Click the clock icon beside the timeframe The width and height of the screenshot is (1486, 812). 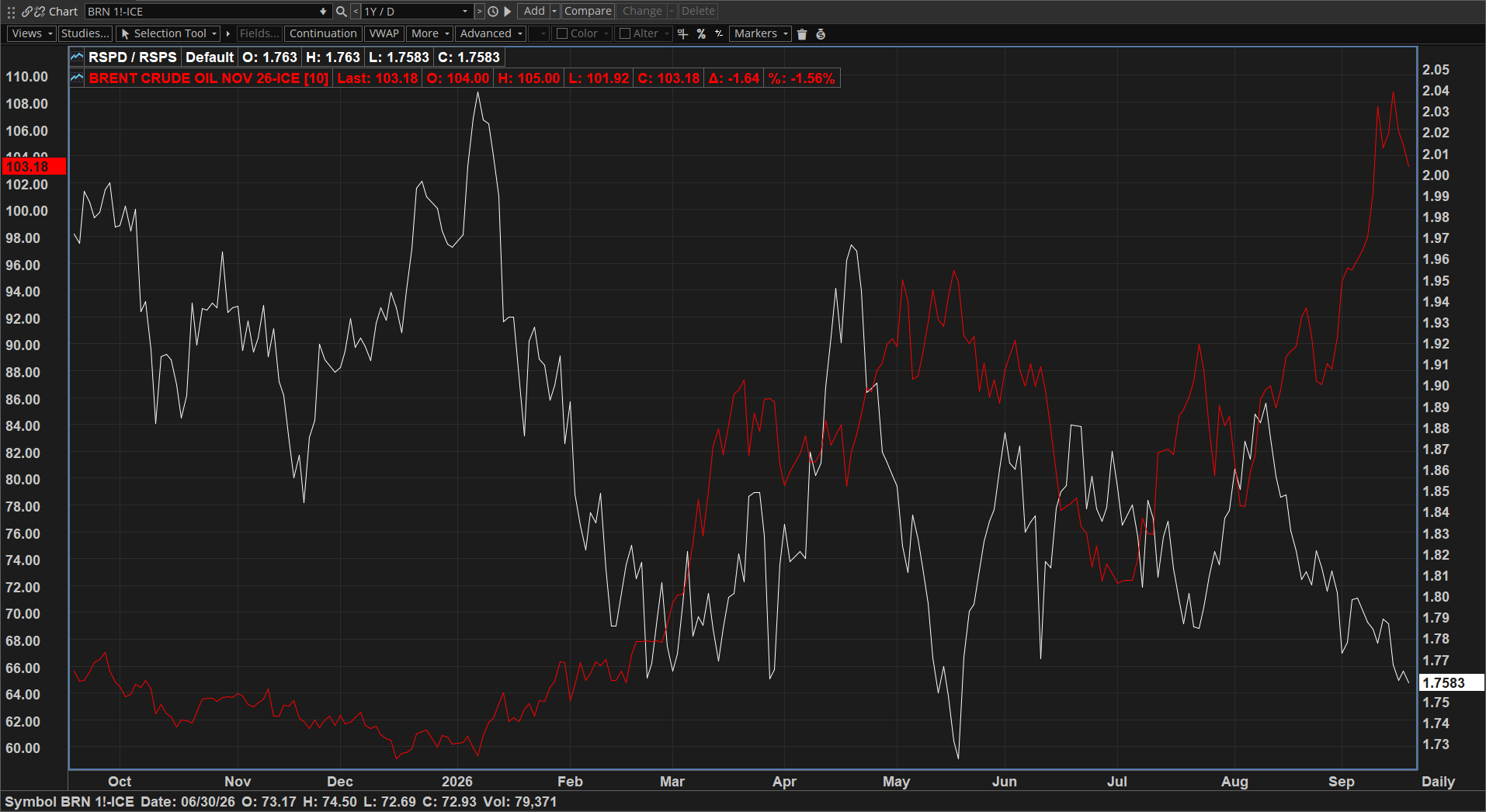493,12
